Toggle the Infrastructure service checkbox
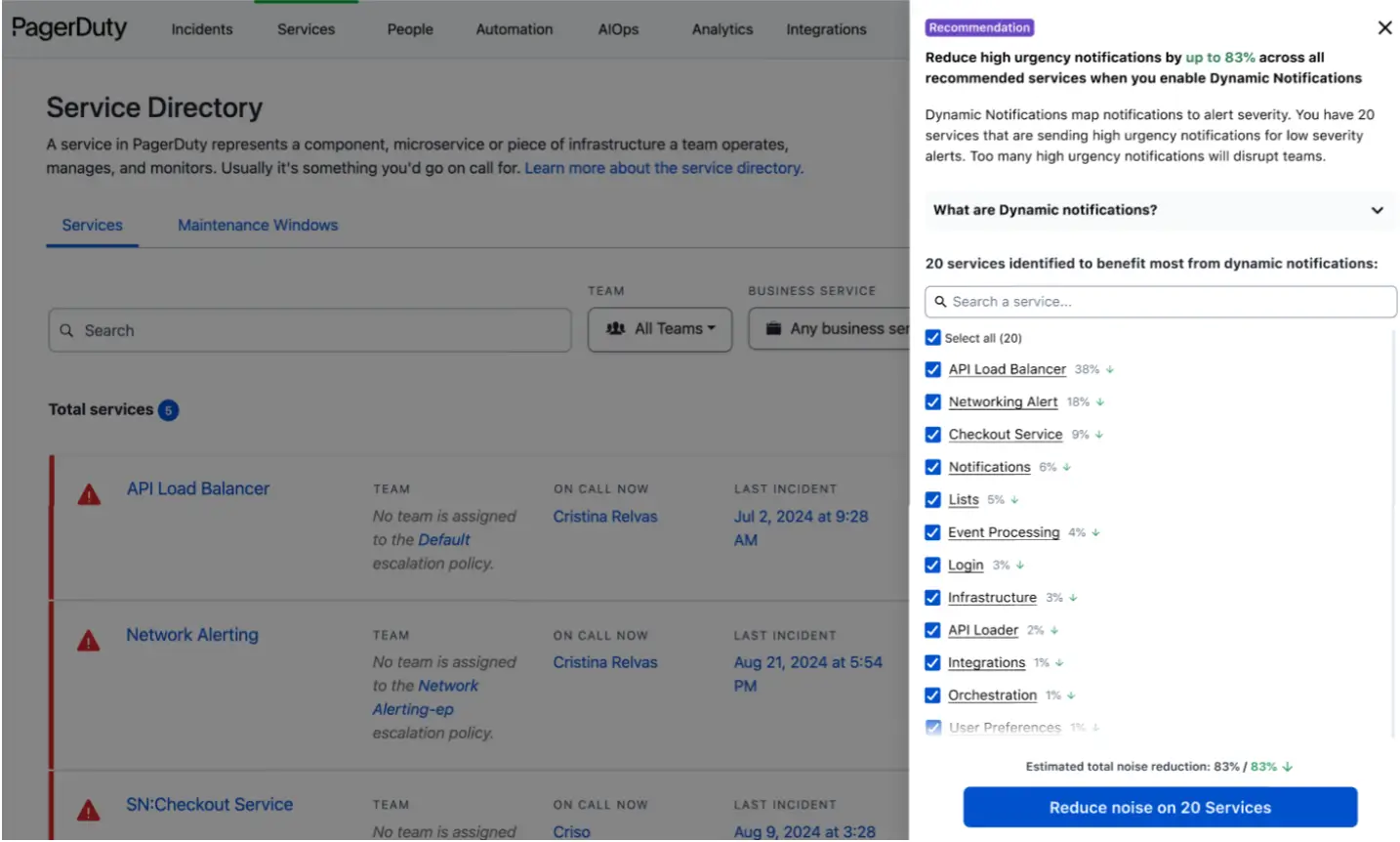The width and height of the screenshot is (1400, 842). (x=933, y=599)
